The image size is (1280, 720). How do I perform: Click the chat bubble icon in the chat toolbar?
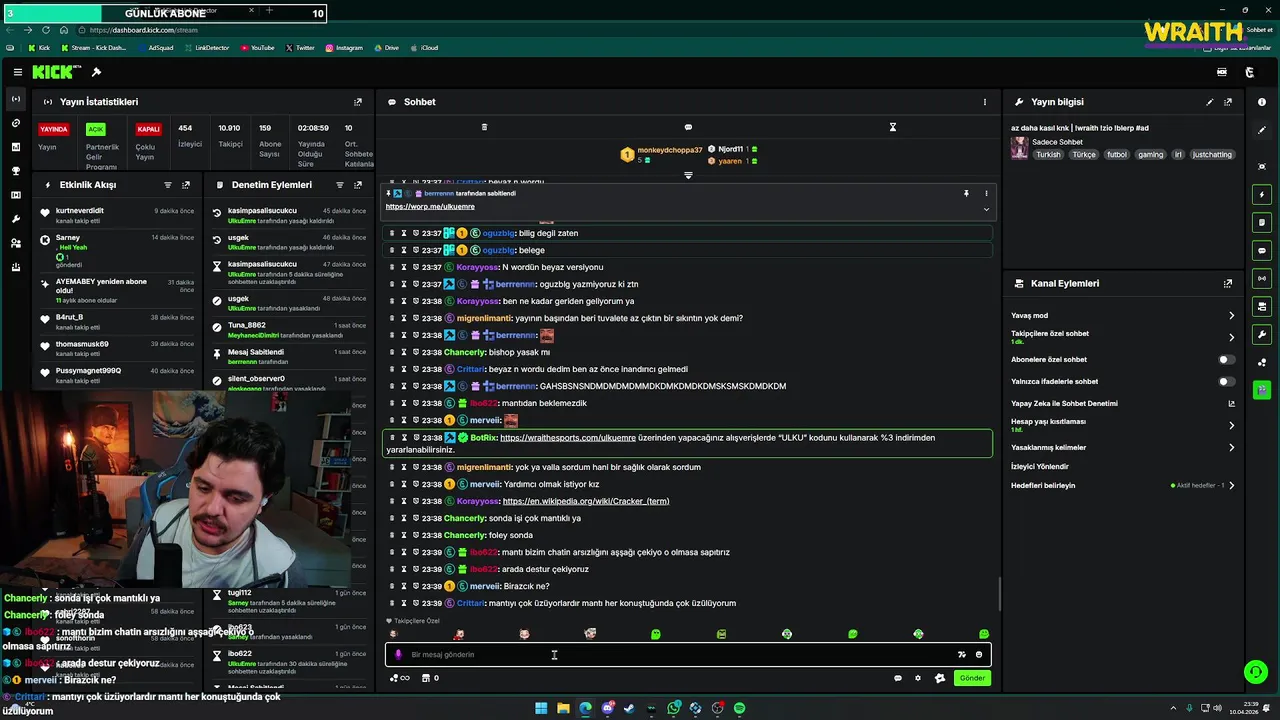click(688, 127)
